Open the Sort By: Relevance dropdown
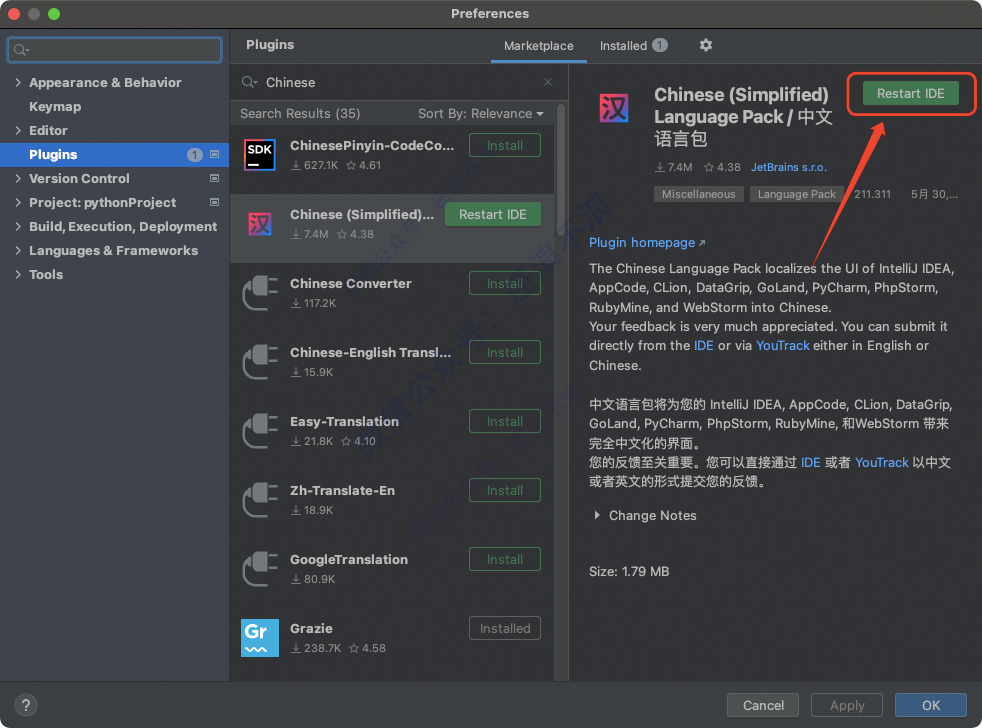 click(480, 113)
